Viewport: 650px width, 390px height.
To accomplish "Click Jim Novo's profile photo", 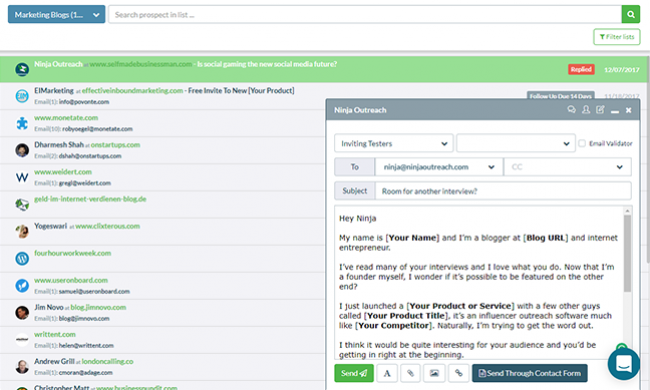I will point(22,312).
